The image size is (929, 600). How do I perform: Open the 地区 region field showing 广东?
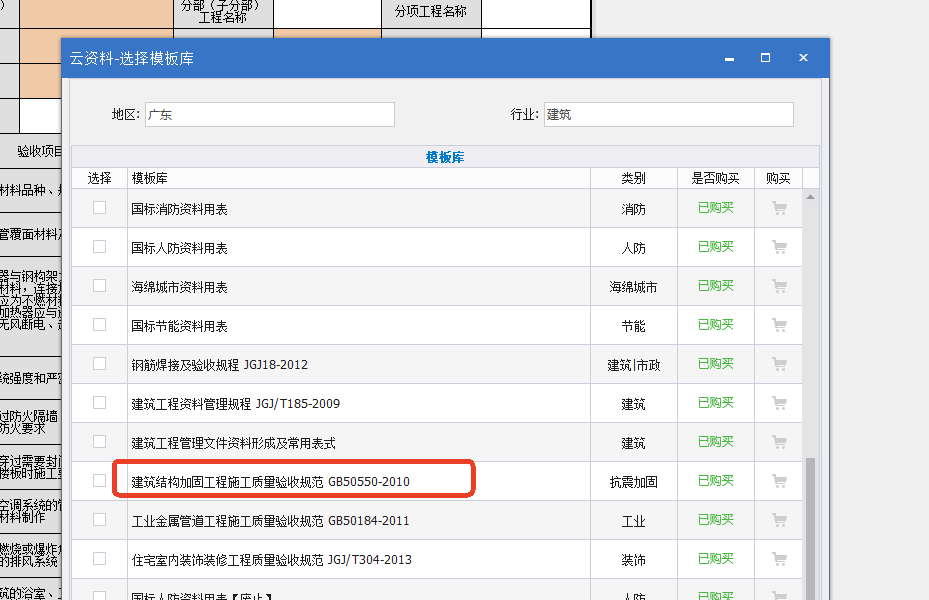tap(269, 115)
